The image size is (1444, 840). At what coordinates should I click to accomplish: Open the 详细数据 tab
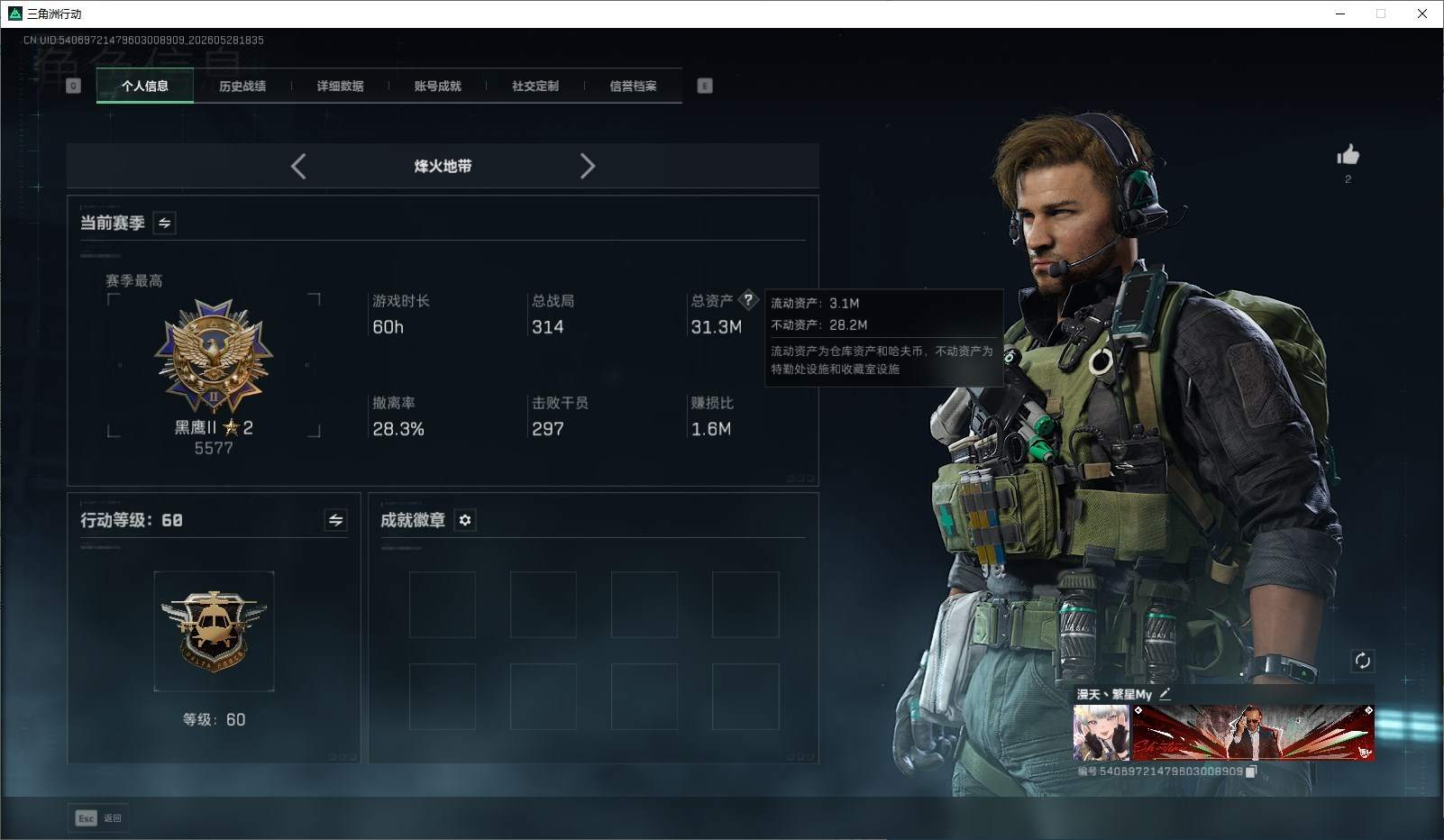coord(340,86)
